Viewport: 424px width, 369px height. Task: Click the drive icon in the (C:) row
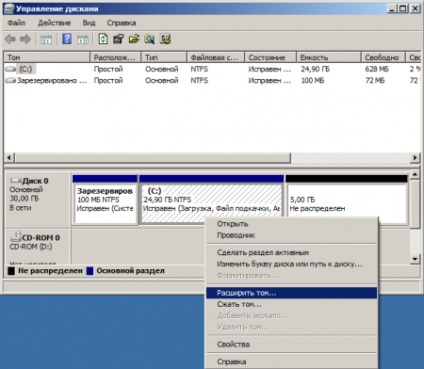11,69
